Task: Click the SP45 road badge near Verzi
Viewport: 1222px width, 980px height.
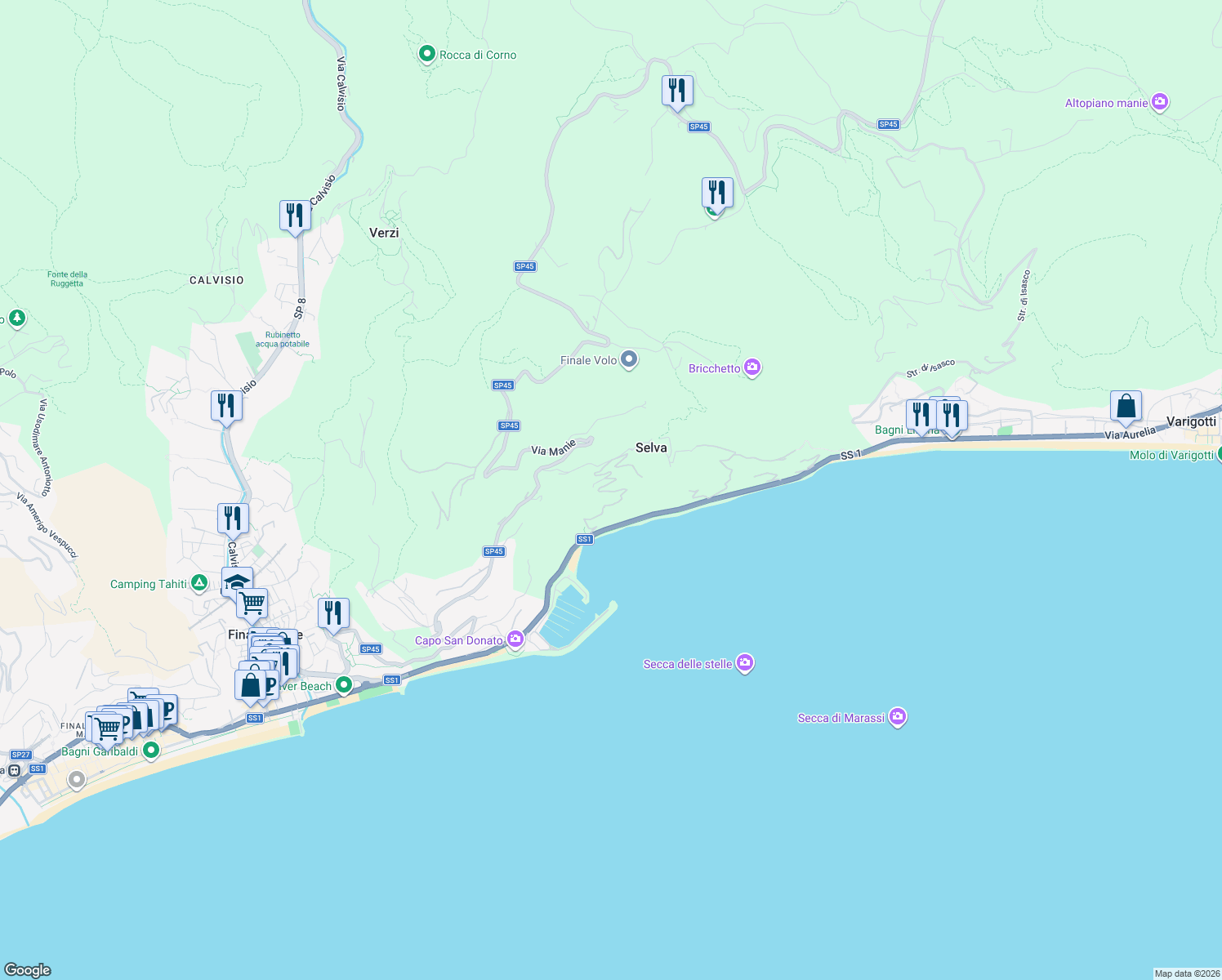Action: click(x=524, y=265)
